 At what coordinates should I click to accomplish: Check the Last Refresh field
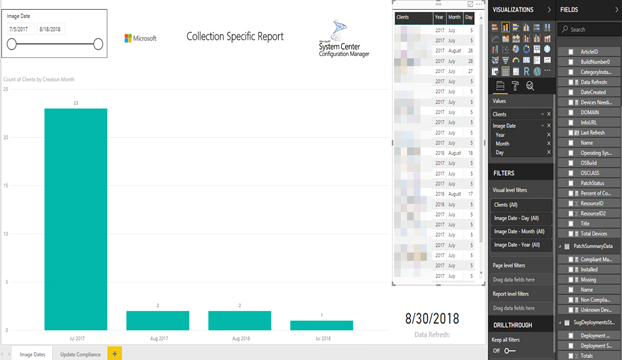571,132
